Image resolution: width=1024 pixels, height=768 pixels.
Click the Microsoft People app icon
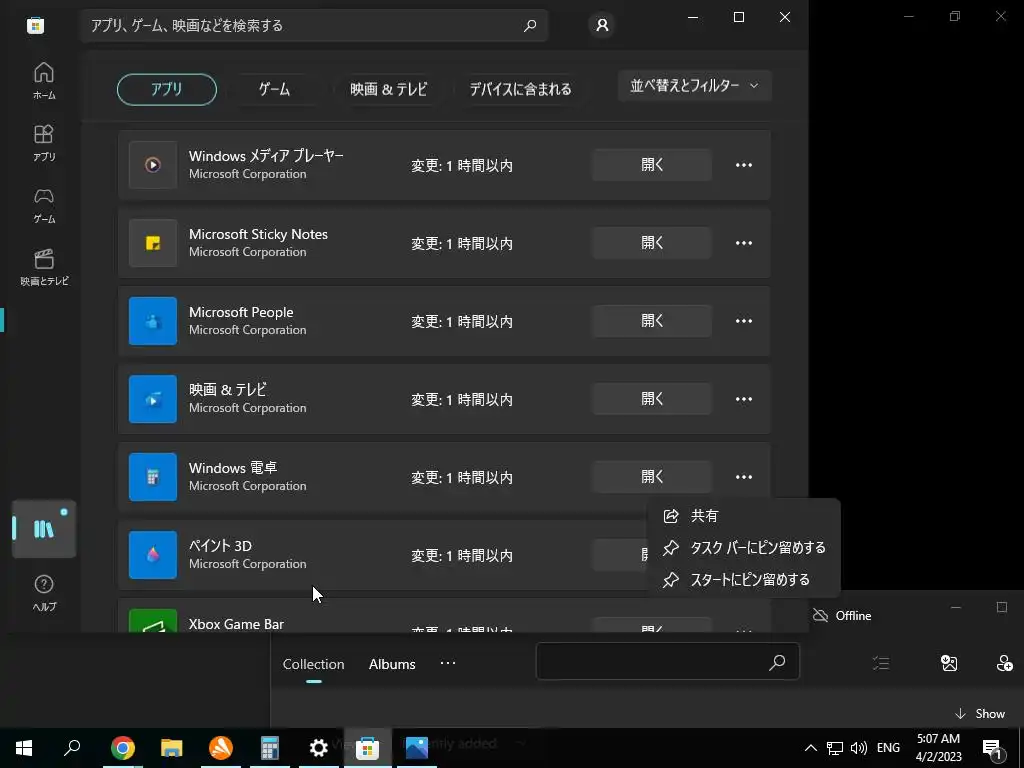click(153, 321)
